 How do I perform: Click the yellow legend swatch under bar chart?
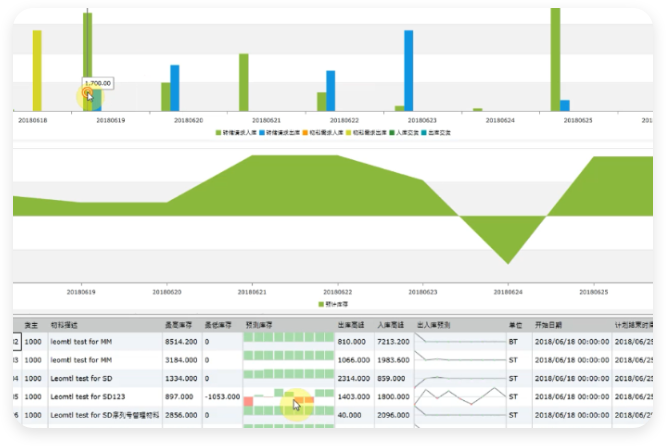click(x=350, y=132)
